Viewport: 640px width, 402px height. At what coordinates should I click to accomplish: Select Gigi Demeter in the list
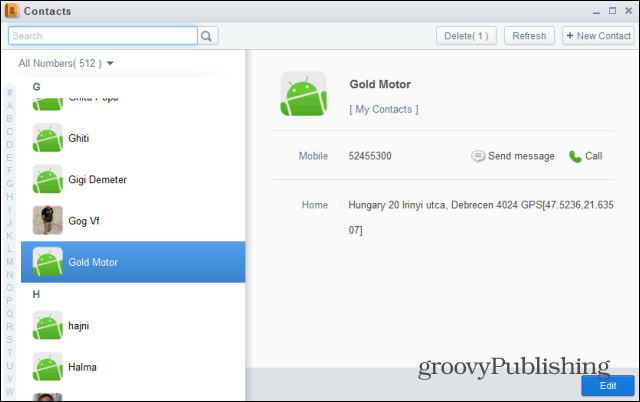click(x=133, y=180)
